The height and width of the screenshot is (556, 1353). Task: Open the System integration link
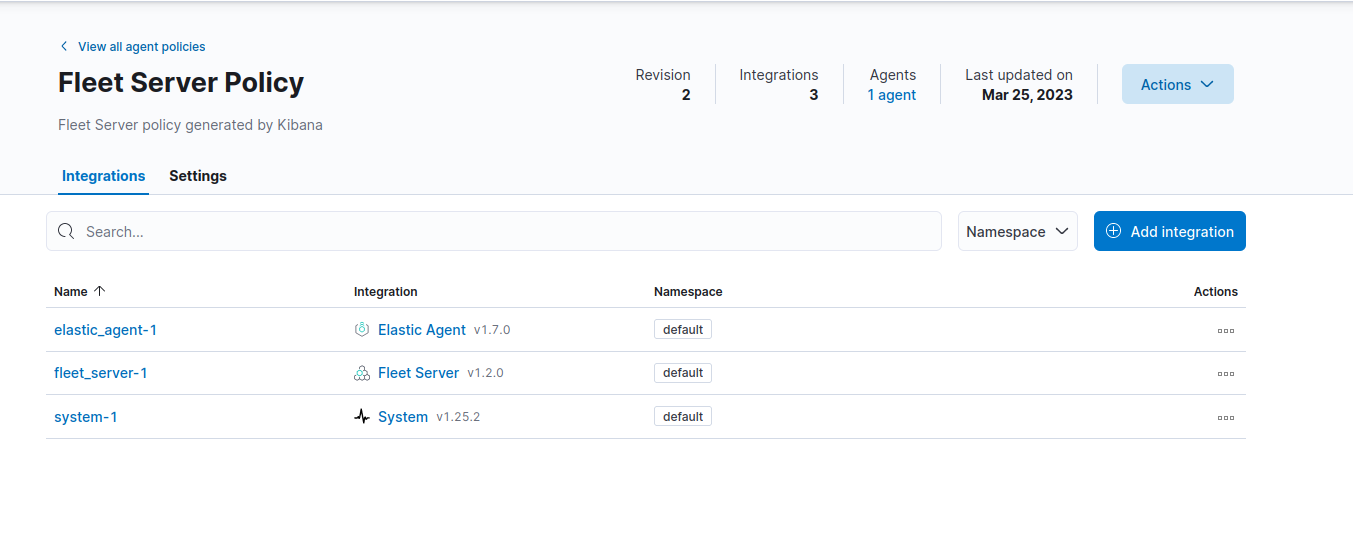(x=403, y=417)
